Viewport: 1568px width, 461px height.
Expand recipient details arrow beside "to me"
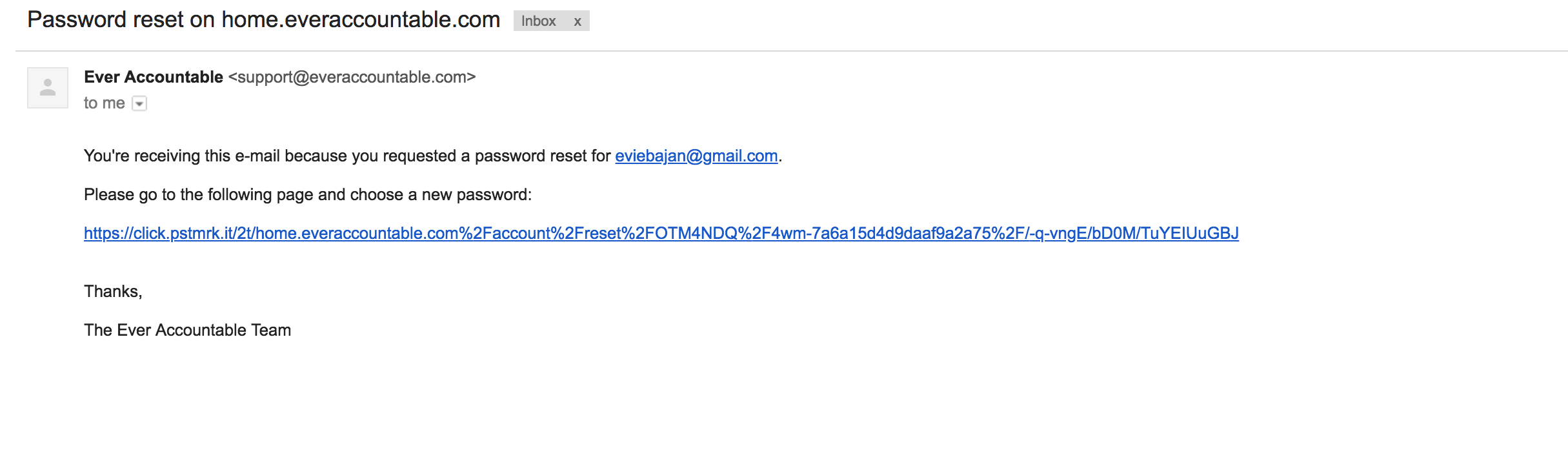click(139, 103)
